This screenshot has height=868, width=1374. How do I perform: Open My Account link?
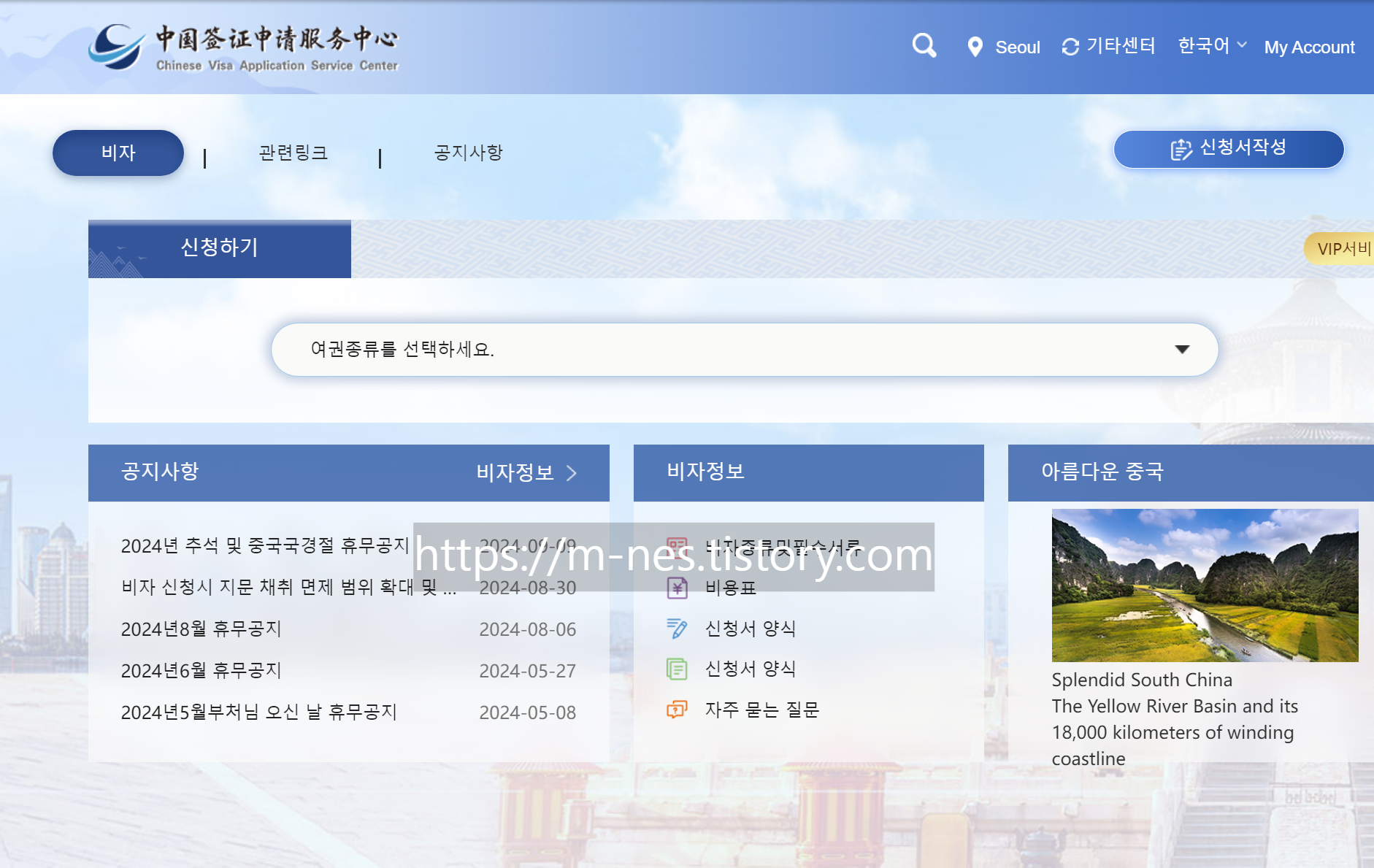1309,47
